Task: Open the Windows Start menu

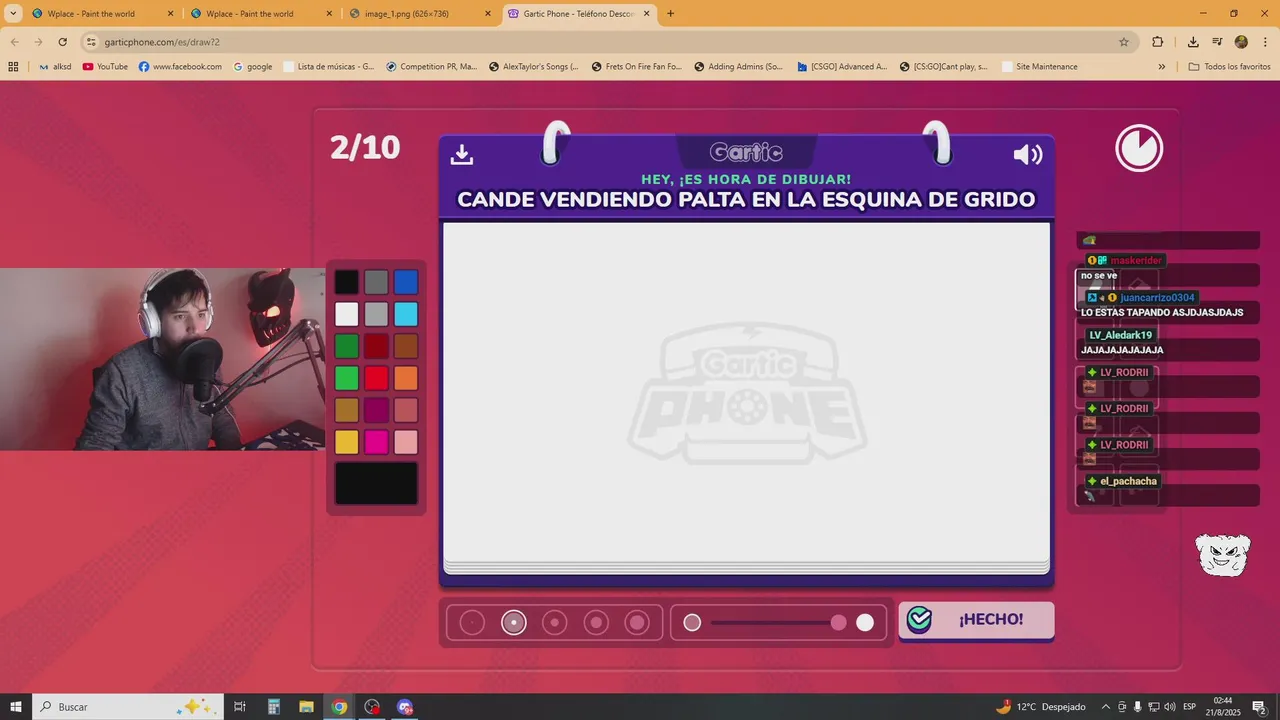Action: click(16, 707)
